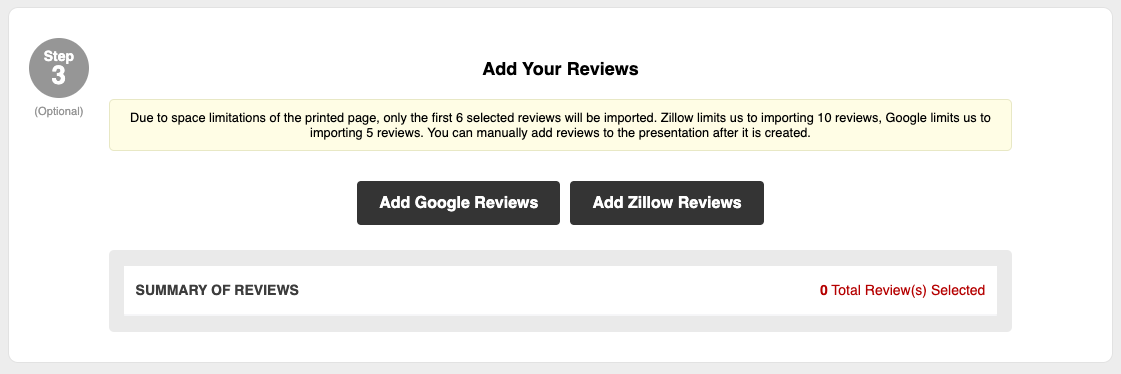Viewport: 1121px width, 374px height.
Task: Click the 'Google limits us to' text in the notice
Action: 938,118
